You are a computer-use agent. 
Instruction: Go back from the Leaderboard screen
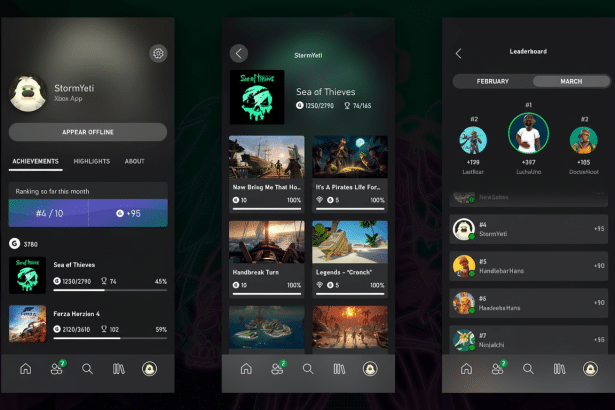click(459, 53)
